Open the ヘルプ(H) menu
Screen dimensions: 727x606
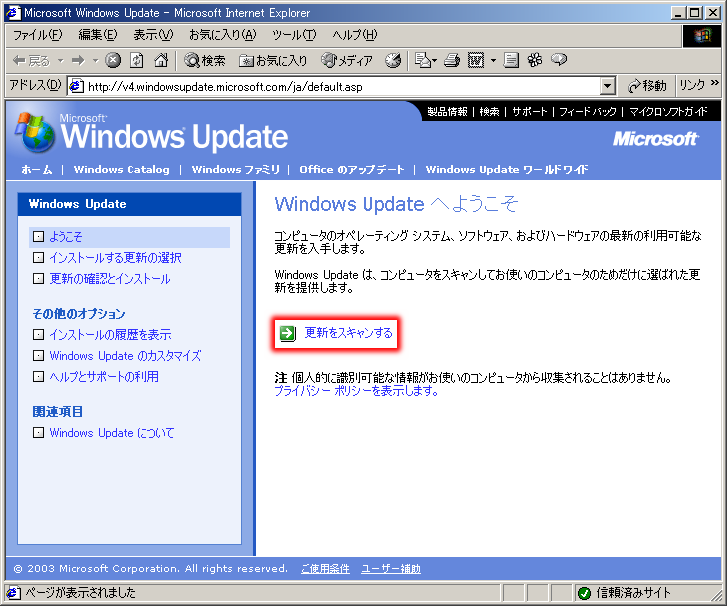355,35
